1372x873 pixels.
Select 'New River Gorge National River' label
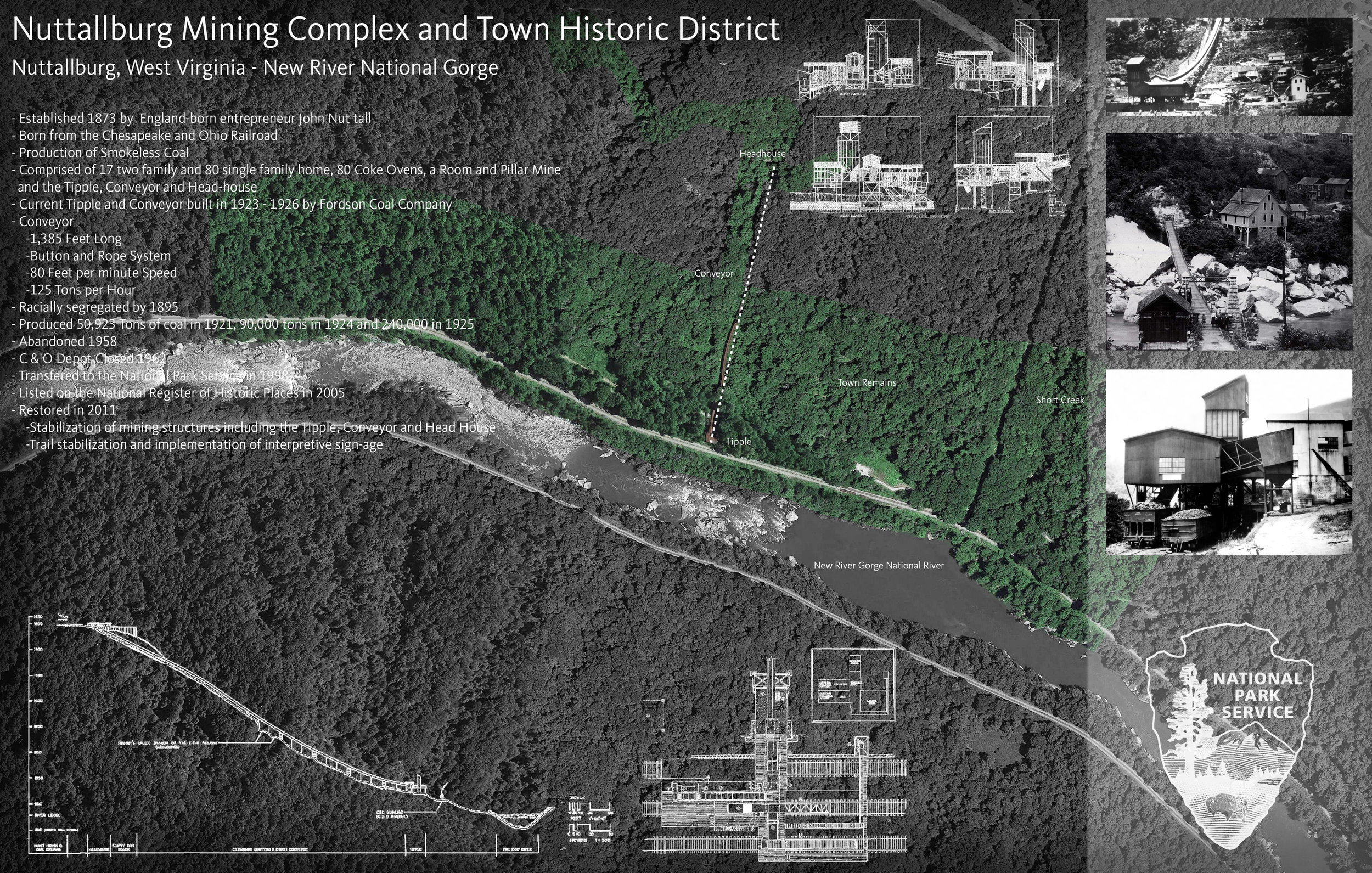[x=879, y=565]
